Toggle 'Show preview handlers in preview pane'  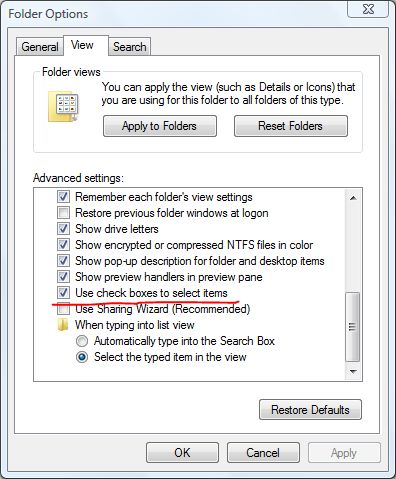63,277
